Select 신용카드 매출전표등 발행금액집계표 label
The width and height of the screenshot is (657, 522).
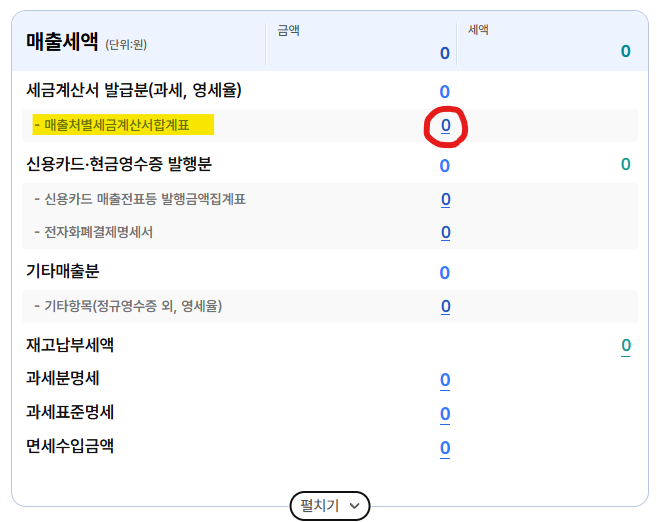coord(140,199)
